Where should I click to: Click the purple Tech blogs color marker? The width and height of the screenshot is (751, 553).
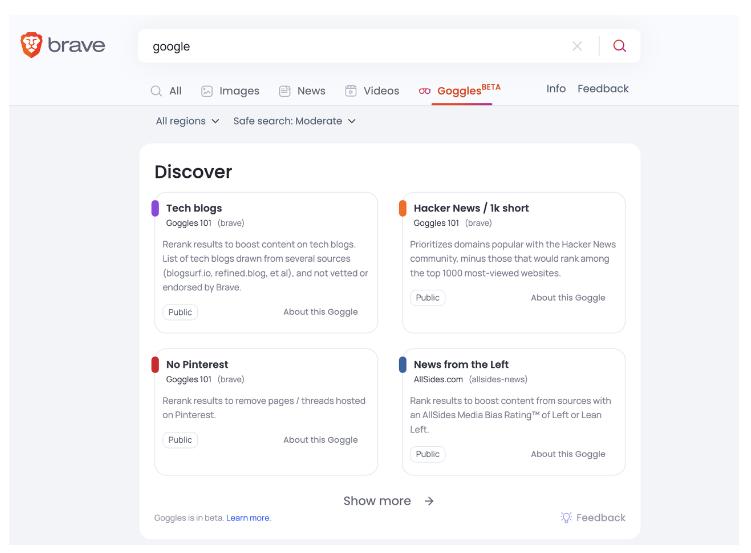click(x=155, y=208)
